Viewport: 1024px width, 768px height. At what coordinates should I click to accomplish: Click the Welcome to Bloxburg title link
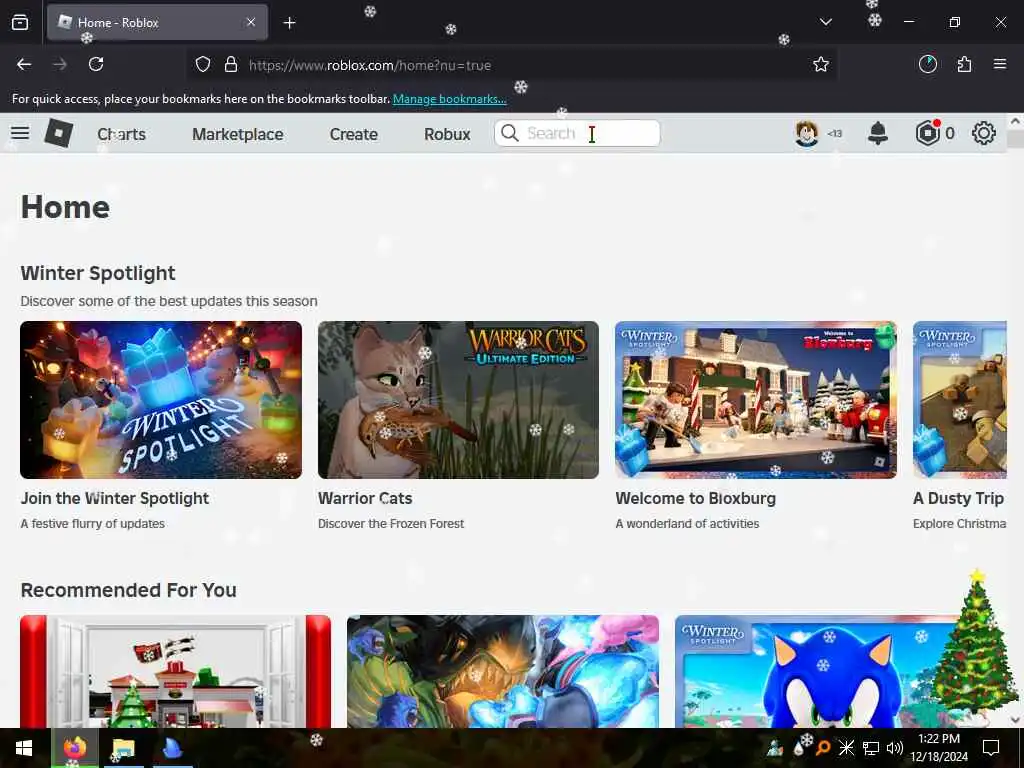(x=696, y=498)
